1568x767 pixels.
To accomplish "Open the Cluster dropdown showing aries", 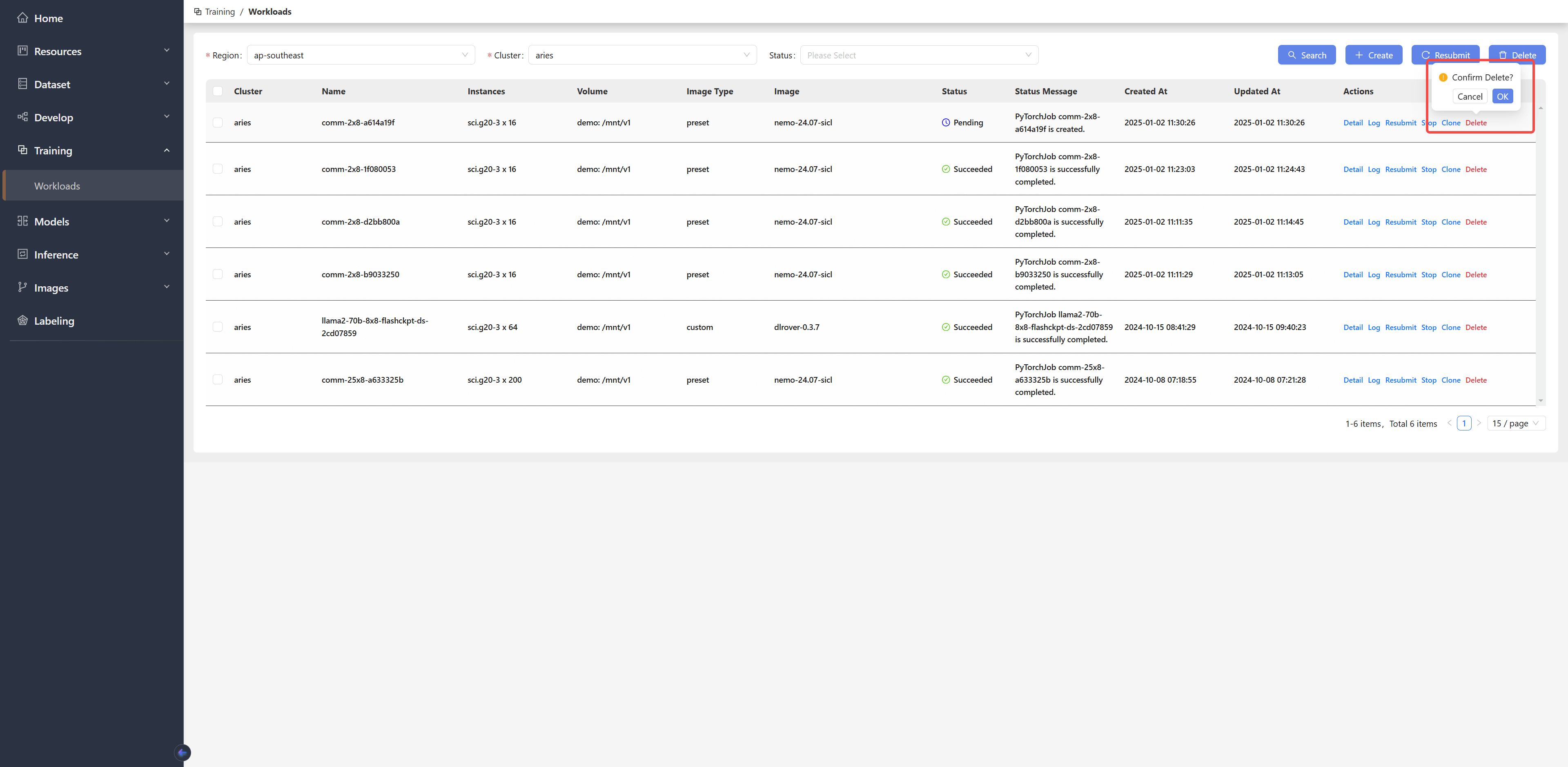I will (x=642, y=55).
